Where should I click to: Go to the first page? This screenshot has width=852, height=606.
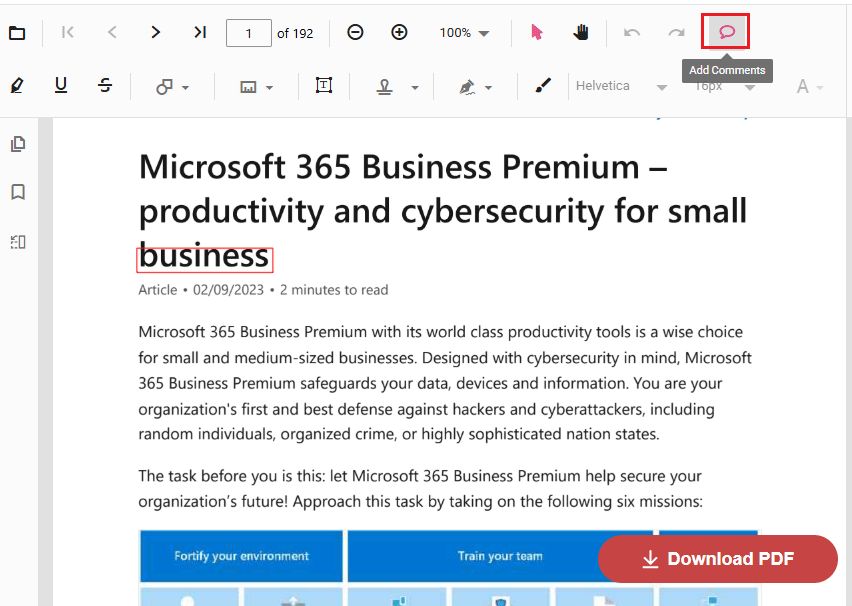[x=68, y=33]
